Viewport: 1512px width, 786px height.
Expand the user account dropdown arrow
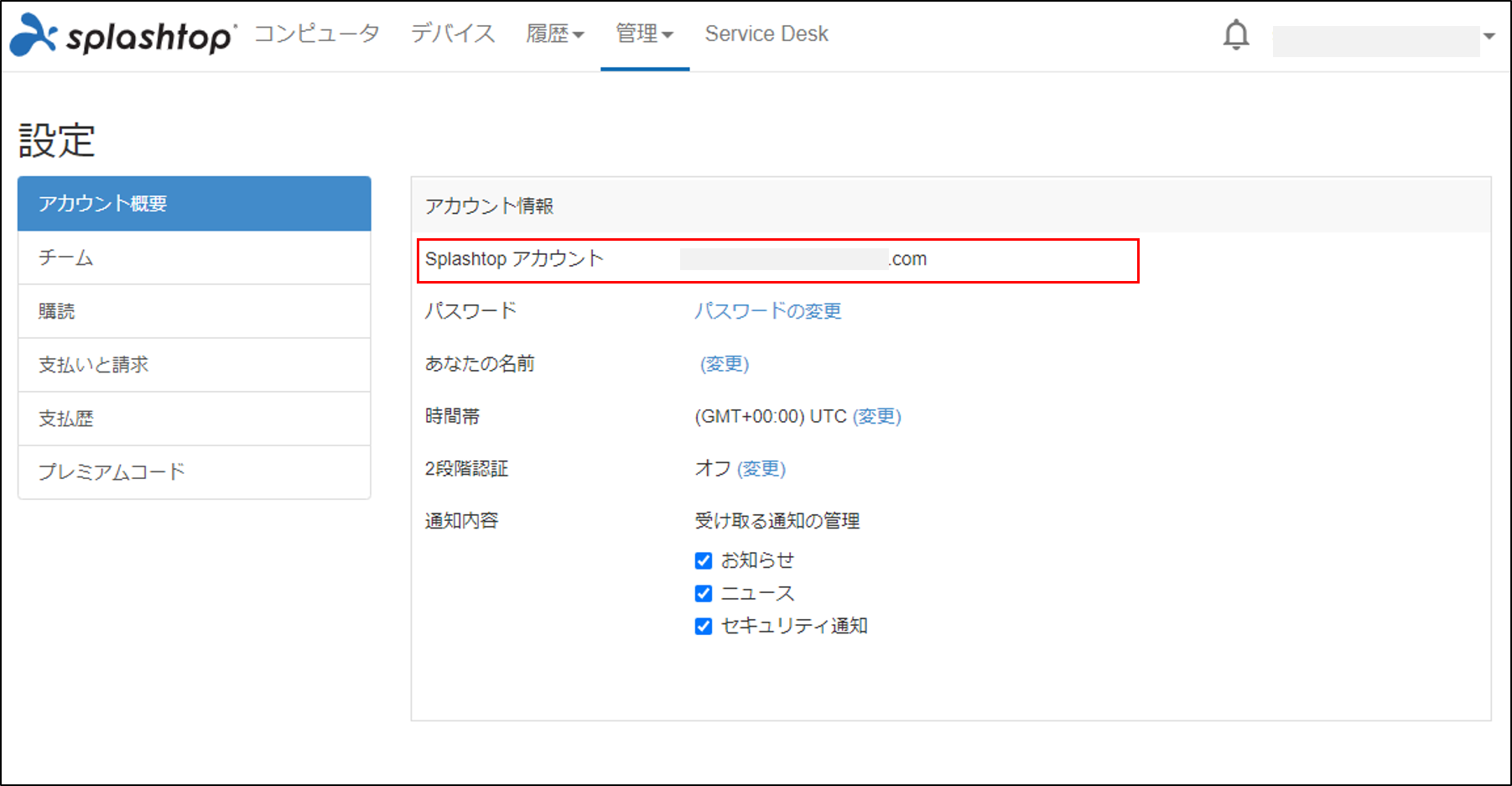pyautogui.click(x=1489, y=36)
